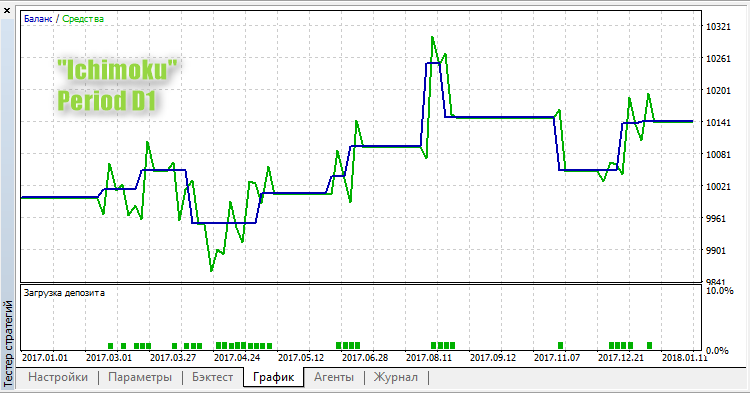Click the 2017.05.12 date label

tap(301, 358)
